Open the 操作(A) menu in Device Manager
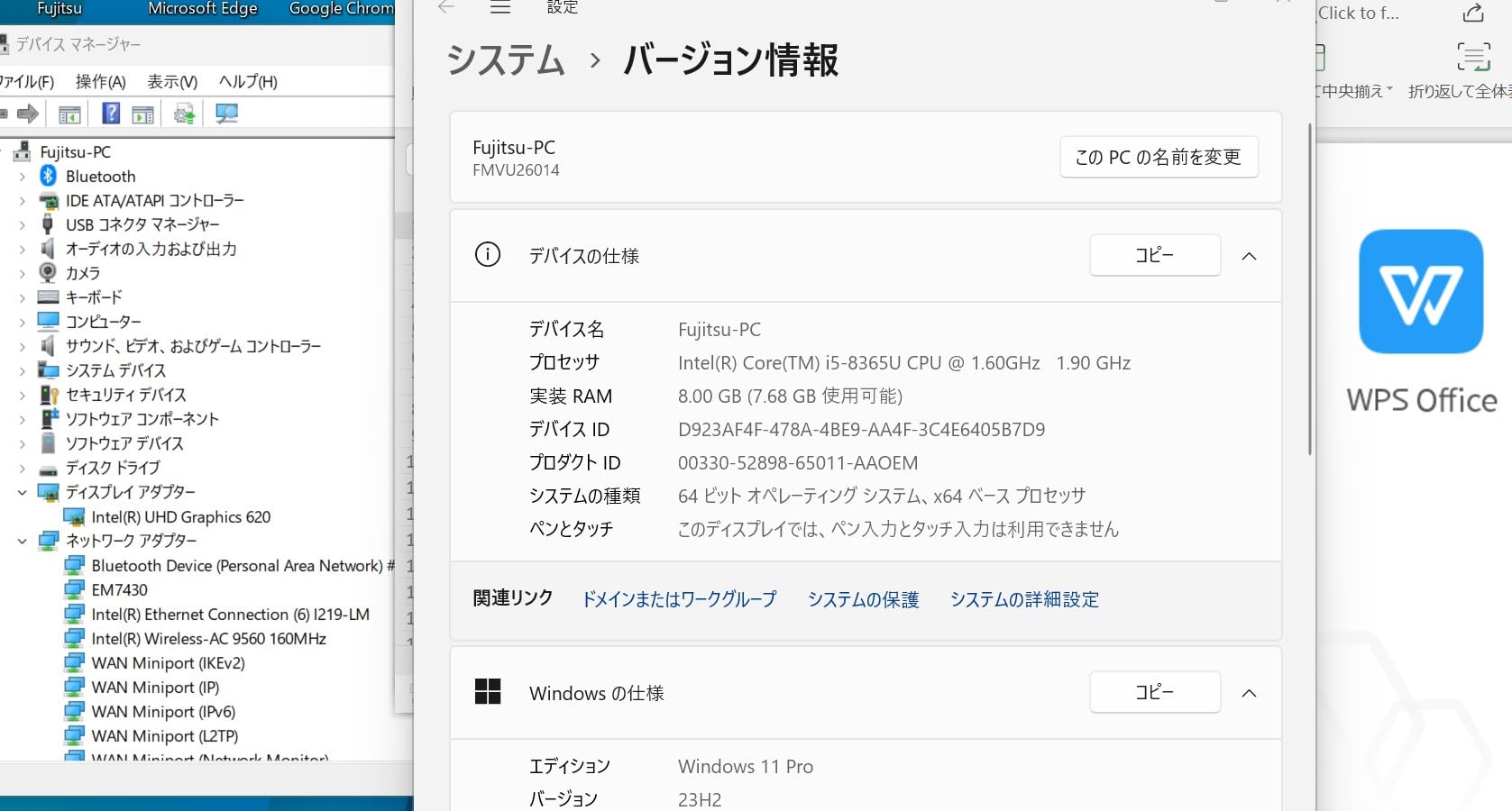This screenshot has height=811, width=1512. click(100, 82)
